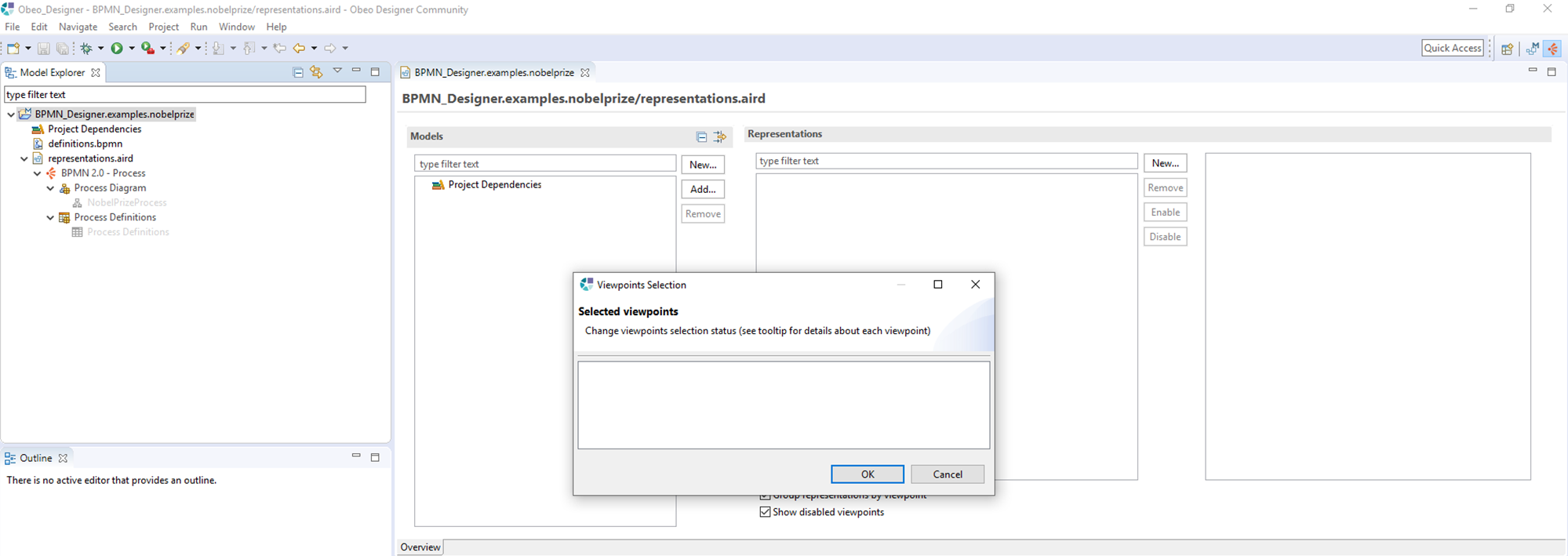The height and width of the screenshot is (556, 1568).
Task: Open the External Tools dropdown arrow
Action: (163, 49)
